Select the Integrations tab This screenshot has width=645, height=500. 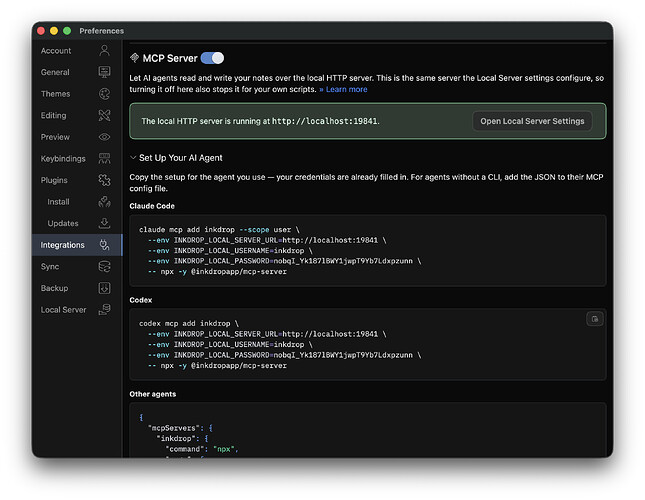(77, 245)
